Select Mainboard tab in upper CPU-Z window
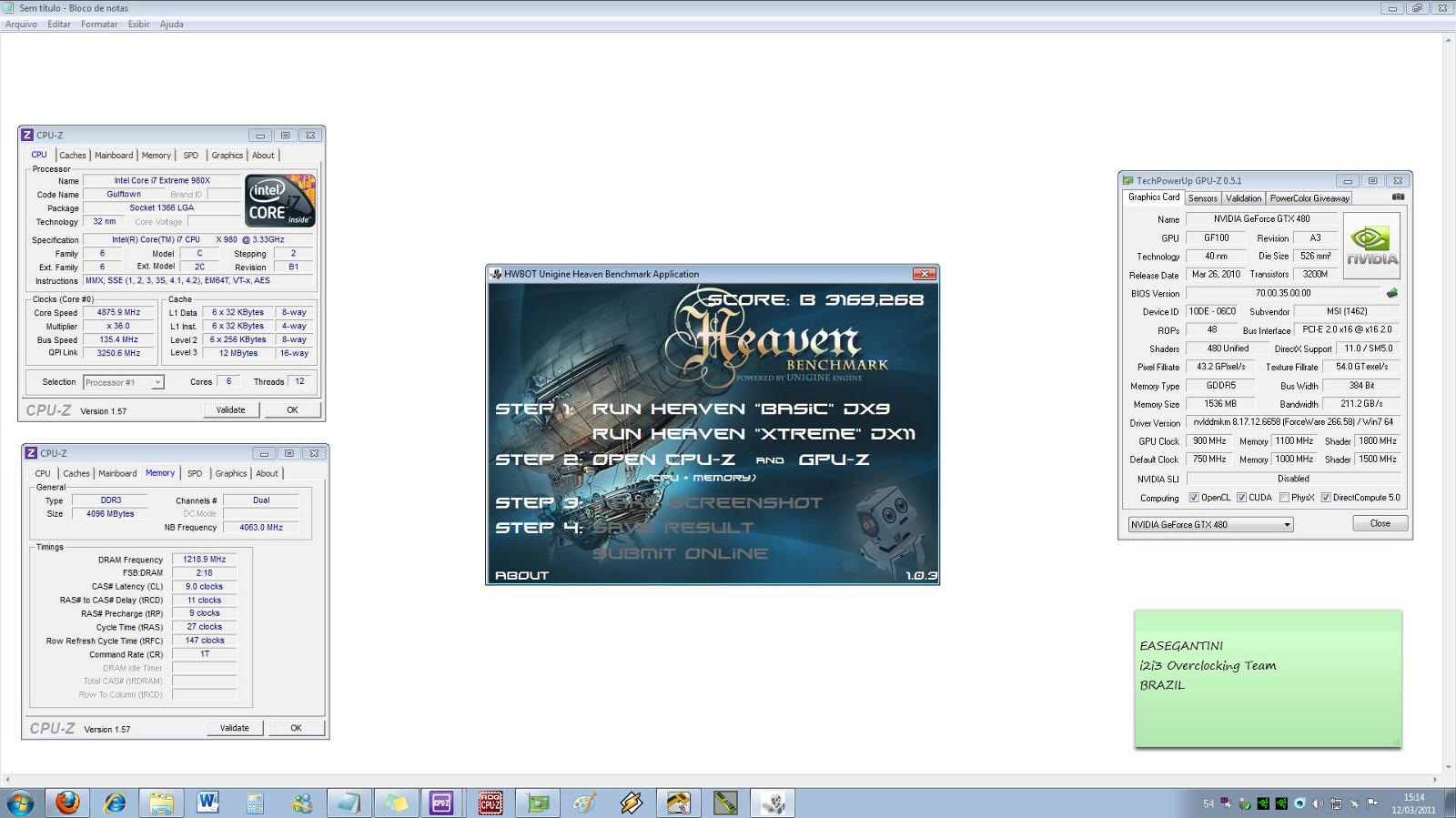 [114, 156]
